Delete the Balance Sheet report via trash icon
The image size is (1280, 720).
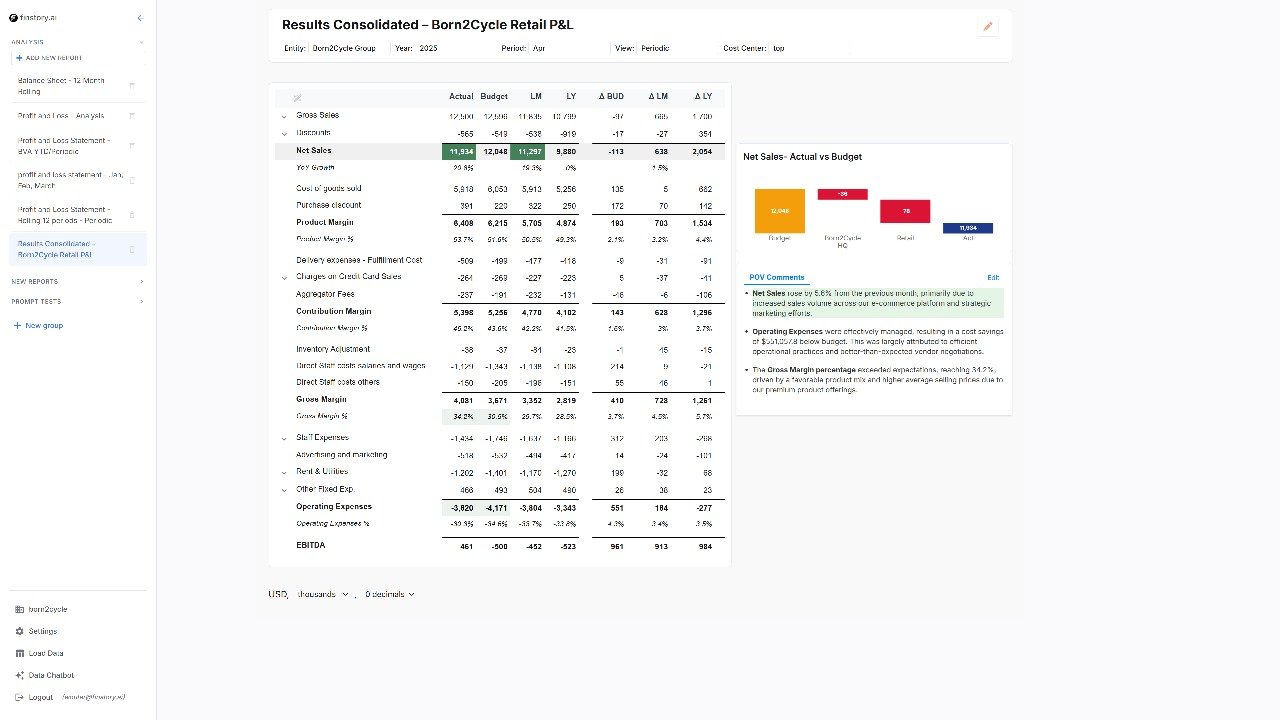[132, 86]
